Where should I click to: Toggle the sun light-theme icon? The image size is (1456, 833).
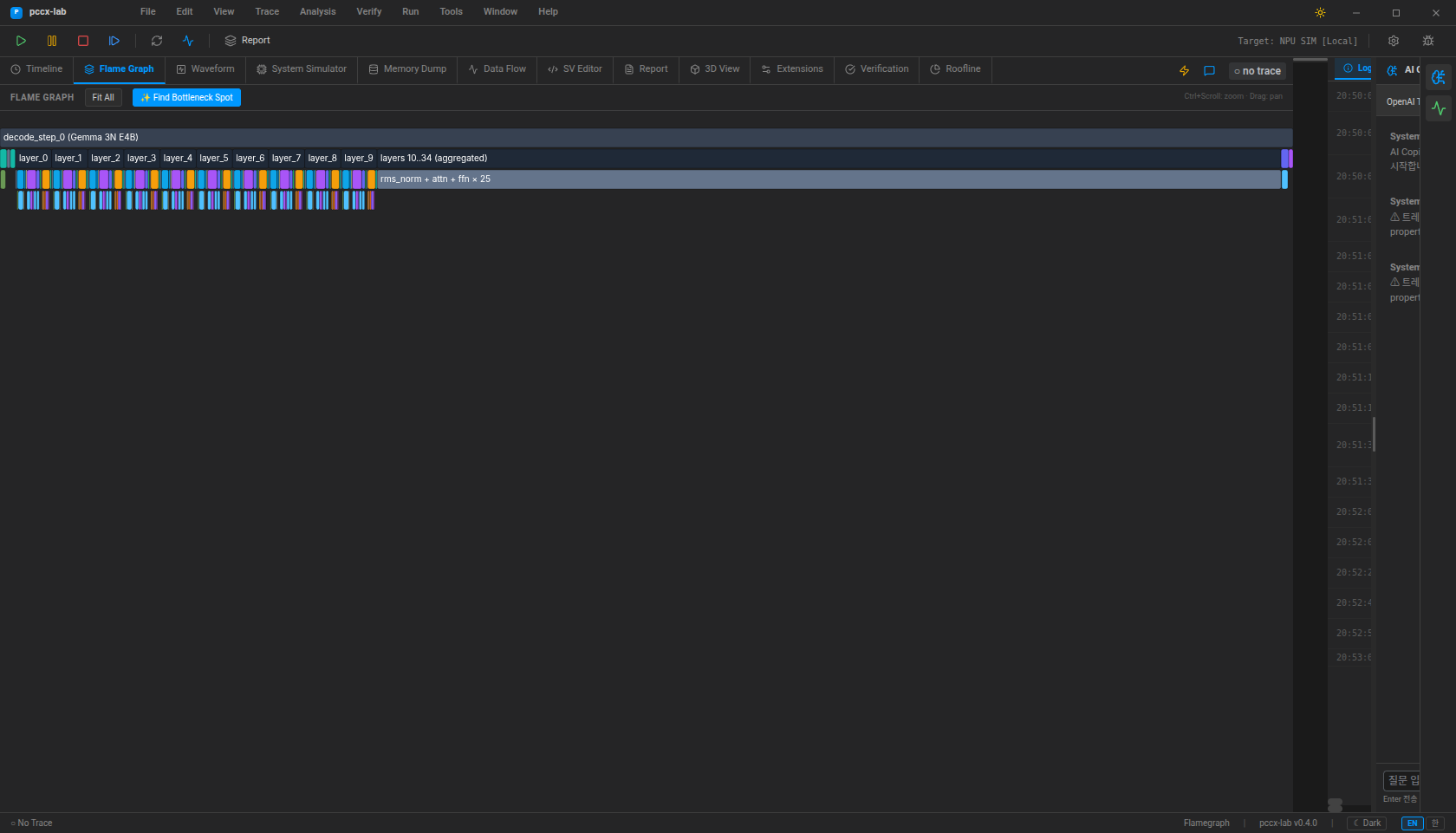(1320, 12)
